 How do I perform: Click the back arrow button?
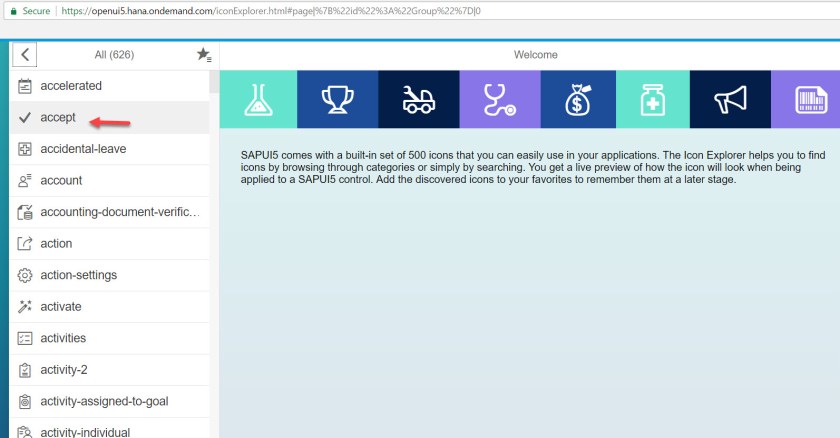[x=25, y=55]
